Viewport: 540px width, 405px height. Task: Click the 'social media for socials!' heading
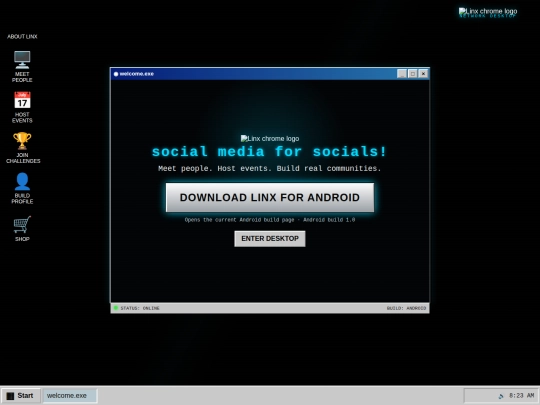[270, 152]
